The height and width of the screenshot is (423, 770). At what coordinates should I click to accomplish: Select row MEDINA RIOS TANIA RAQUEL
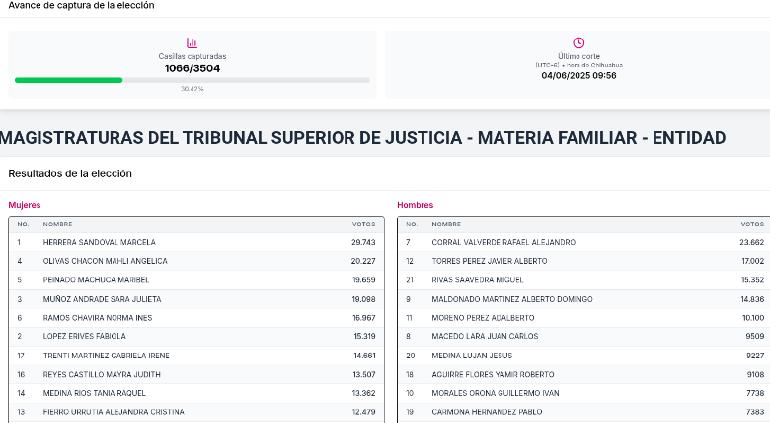pos(196,393)
